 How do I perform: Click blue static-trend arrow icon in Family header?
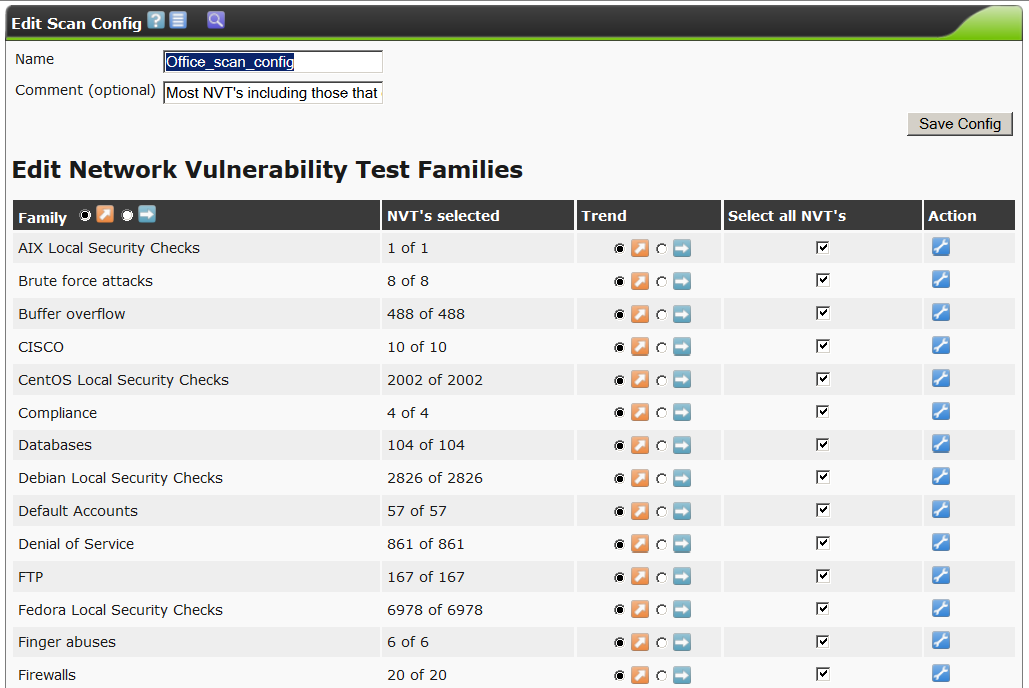coord(147,215)
